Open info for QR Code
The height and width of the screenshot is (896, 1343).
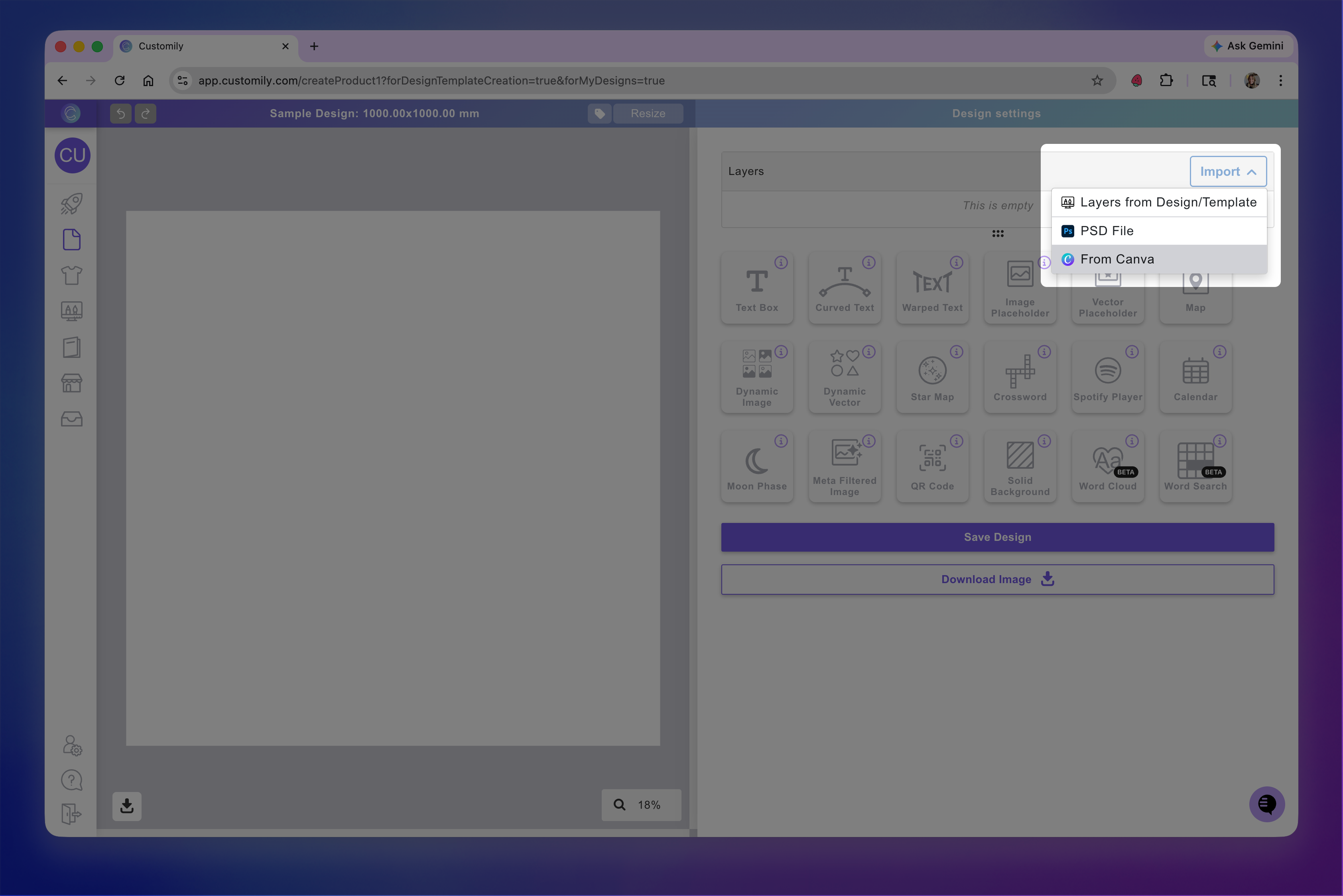[x=957, y=441]
